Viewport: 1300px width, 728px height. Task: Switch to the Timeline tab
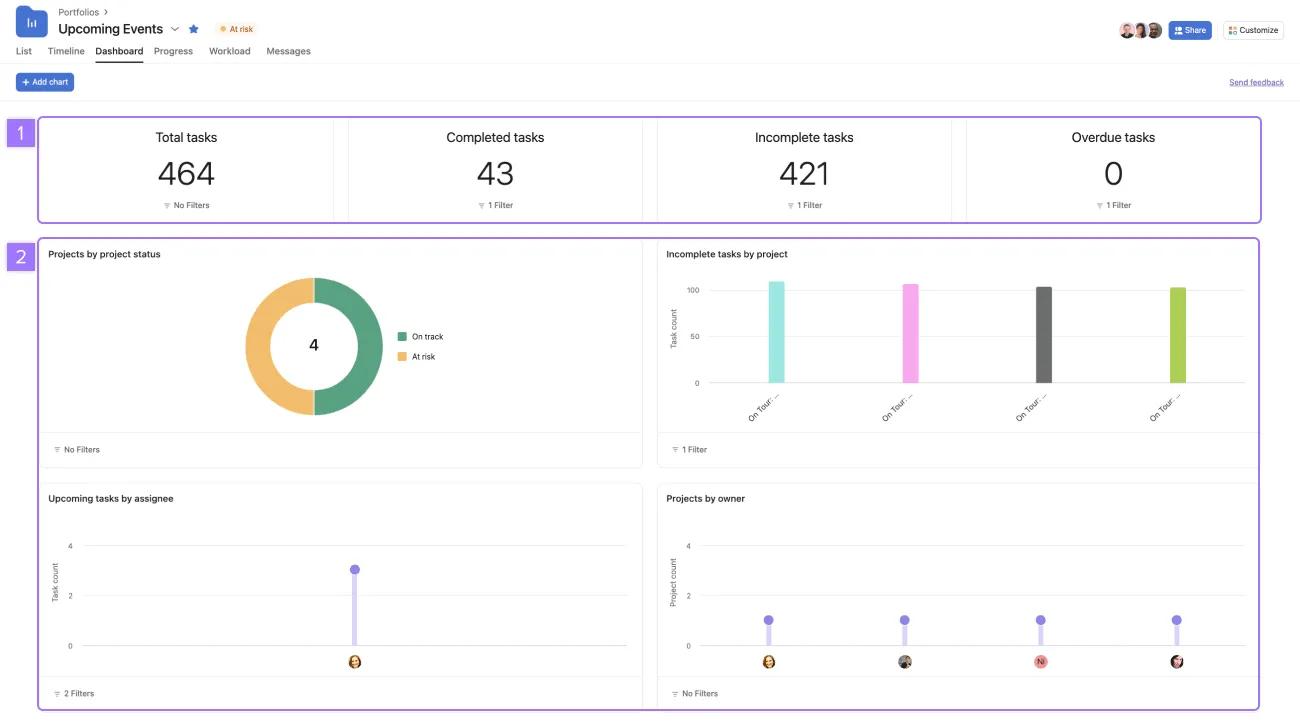65,51
